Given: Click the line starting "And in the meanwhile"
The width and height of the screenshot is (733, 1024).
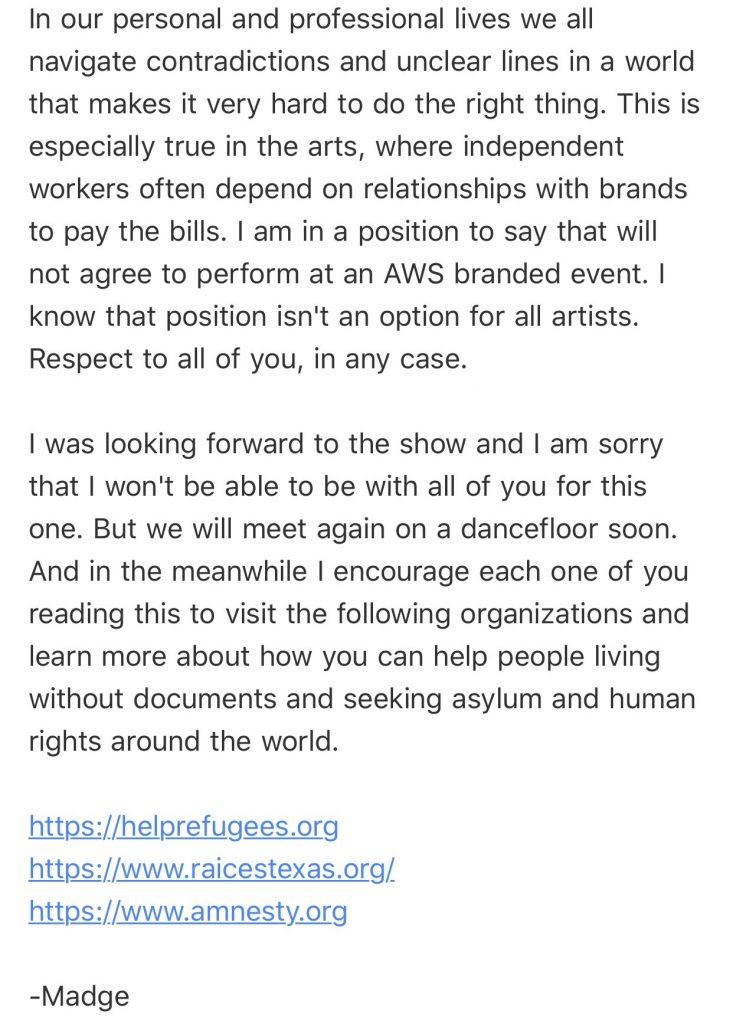Looking at the screenshot, I should [x=360, y=572].
